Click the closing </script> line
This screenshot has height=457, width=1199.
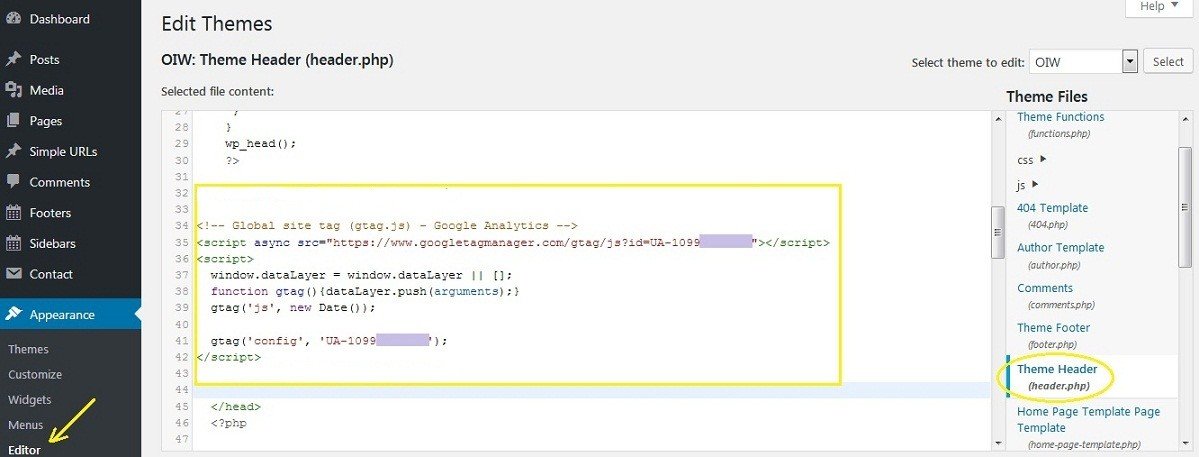(x=229, y=357)
